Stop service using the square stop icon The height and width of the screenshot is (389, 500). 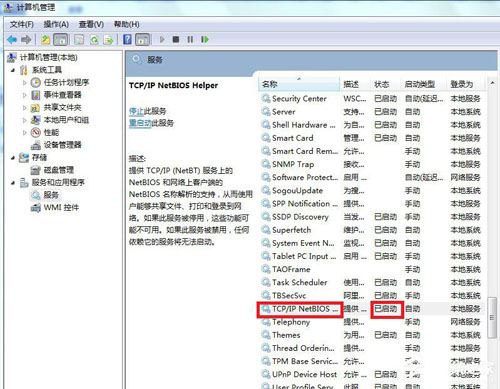click(x=176, y=39)
